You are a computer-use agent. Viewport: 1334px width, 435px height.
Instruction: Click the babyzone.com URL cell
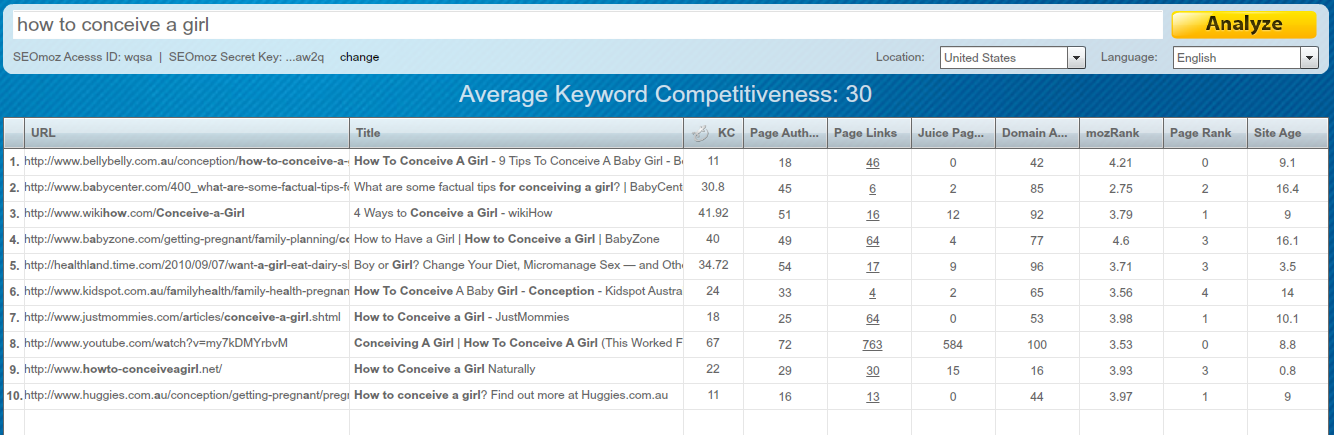point(187,239)
